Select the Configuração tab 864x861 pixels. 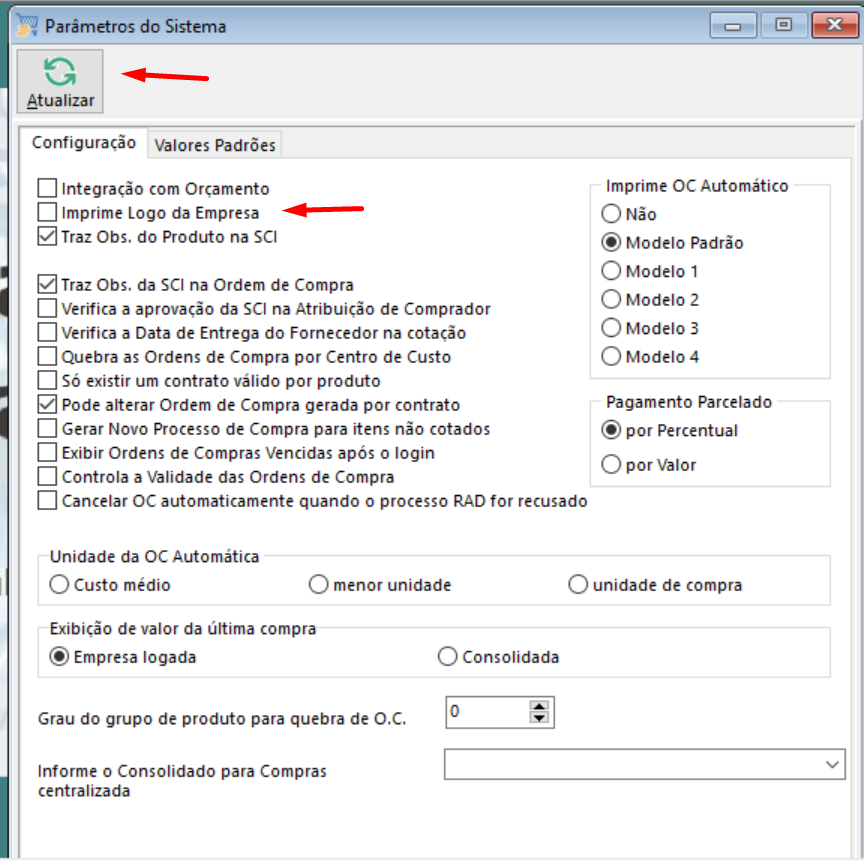click(x=84, y=143)
